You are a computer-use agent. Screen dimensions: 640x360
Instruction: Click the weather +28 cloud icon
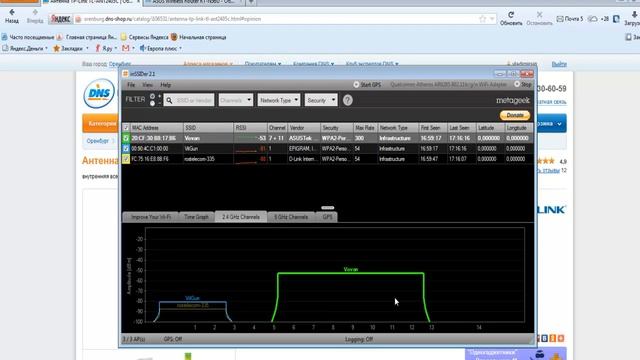(x=593, y=19)
